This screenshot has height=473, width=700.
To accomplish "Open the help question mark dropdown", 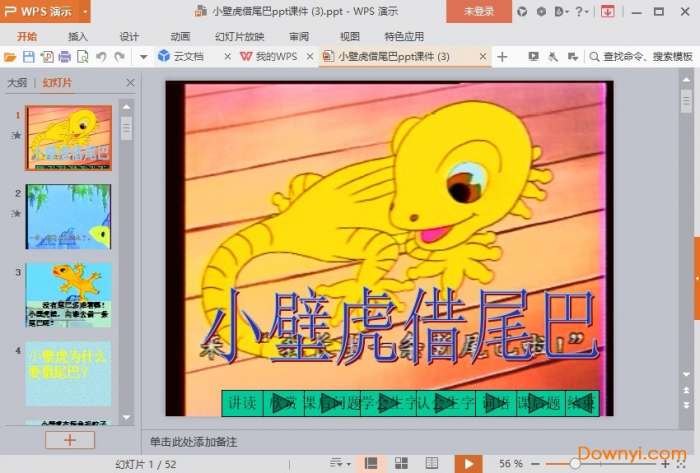I will 582,12.
